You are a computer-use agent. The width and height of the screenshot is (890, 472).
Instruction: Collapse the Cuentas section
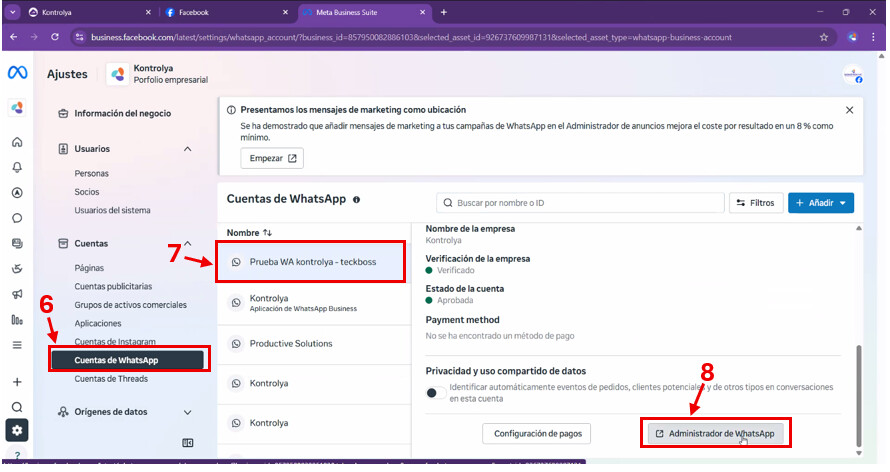pyautogui.click(x=188, y=243)
